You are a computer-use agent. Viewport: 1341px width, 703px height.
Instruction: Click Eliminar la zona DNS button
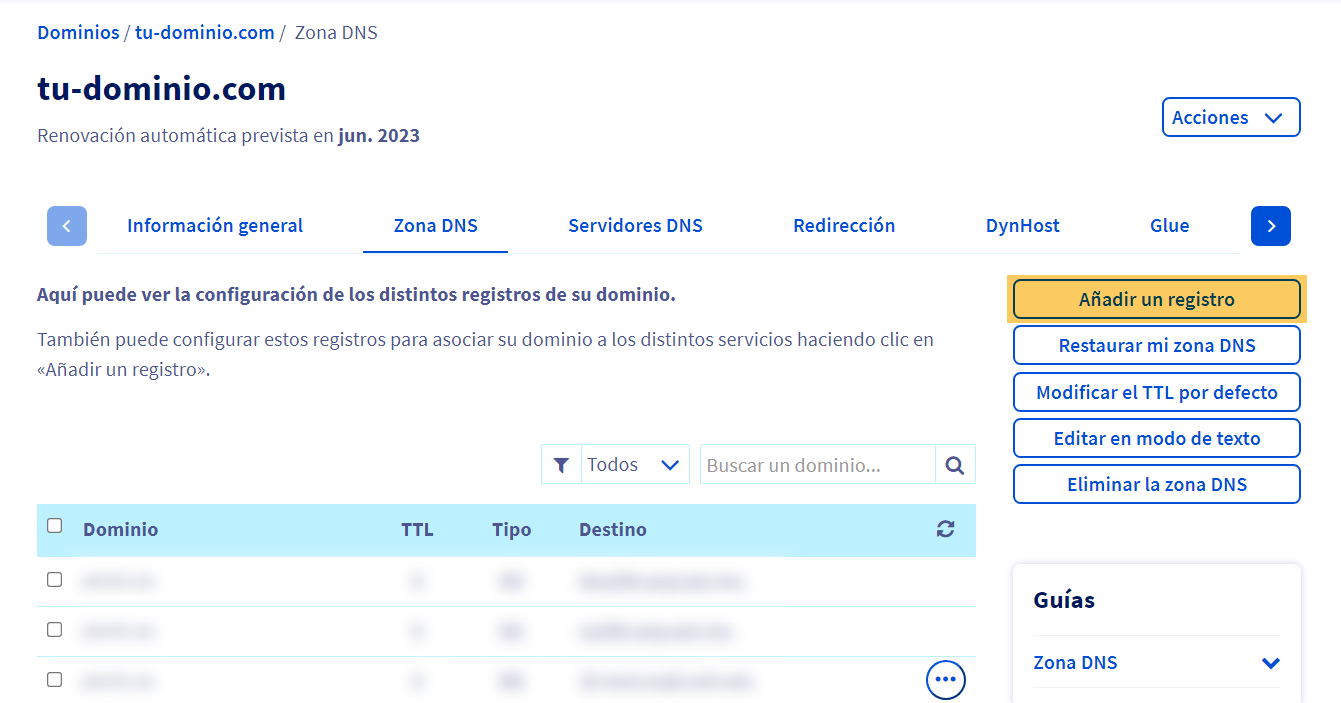click(x=1157, y=484)
